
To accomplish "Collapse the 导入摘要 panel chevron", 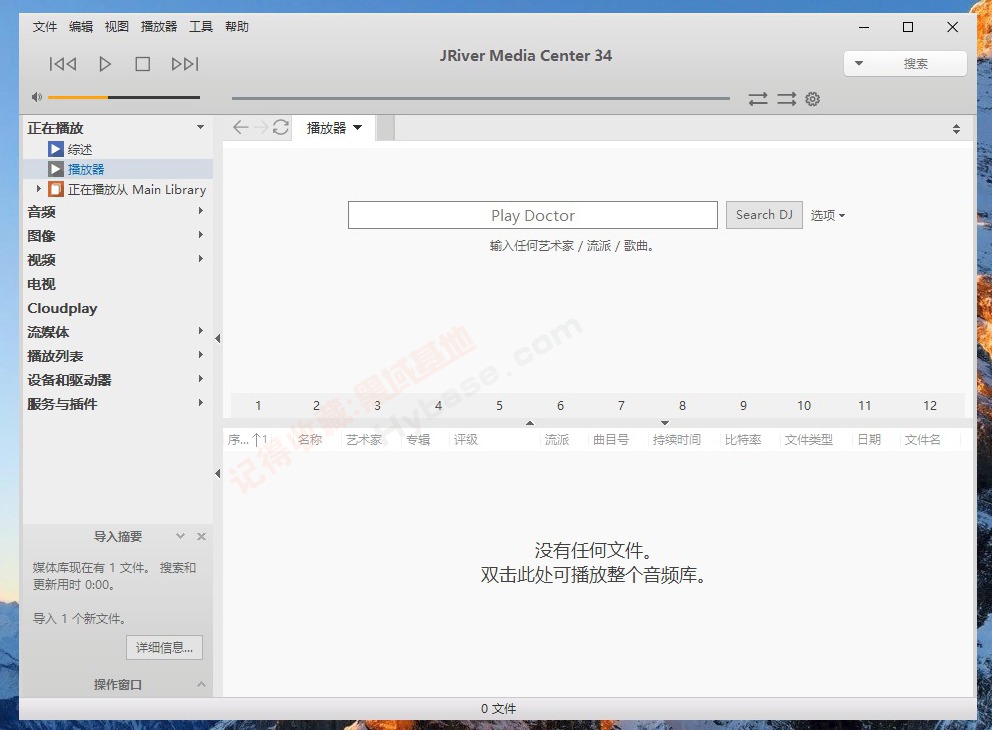I will point(180,536).
